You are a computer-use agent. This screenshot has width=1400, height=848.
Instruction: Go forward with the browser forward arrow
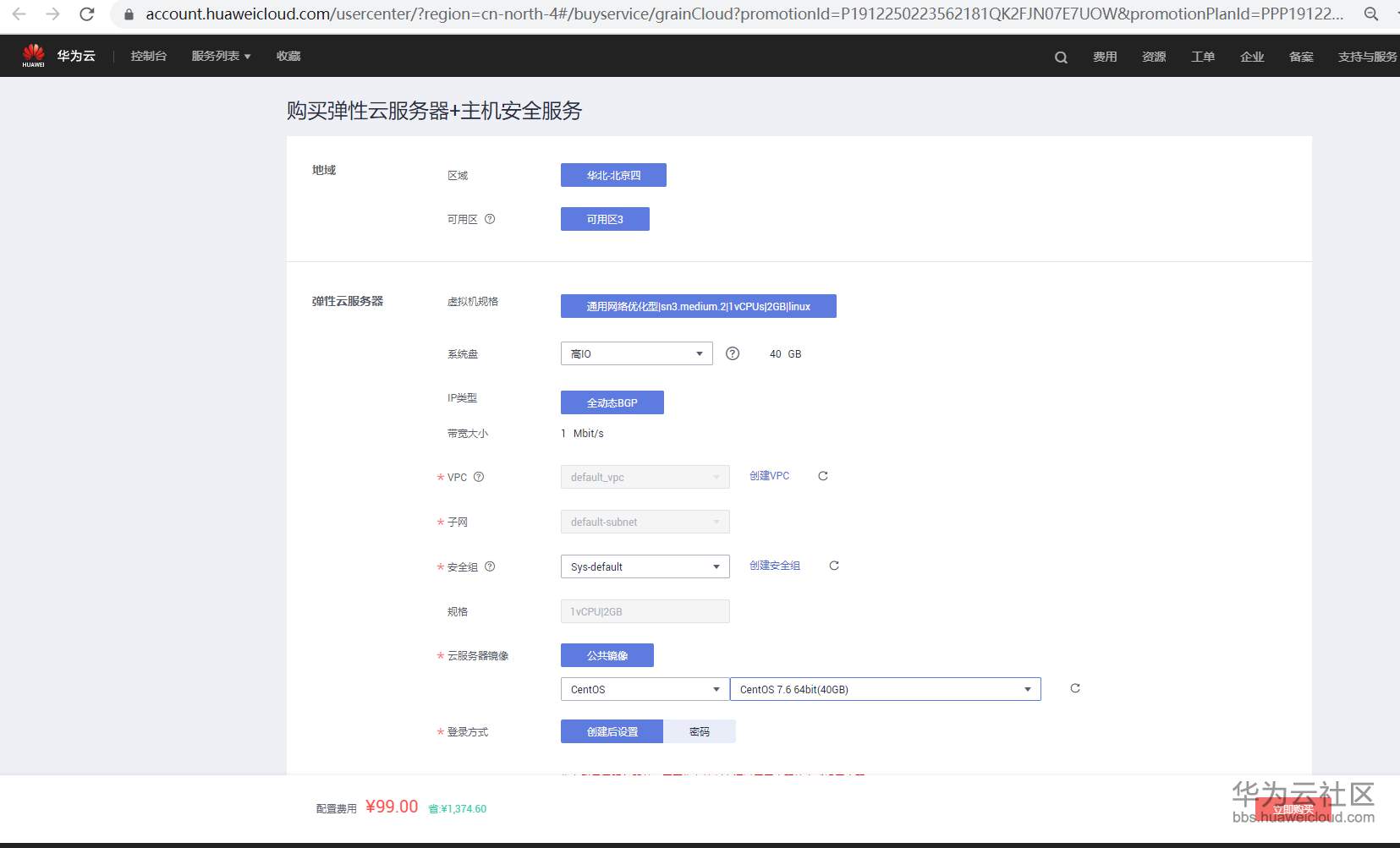pyautogui.click(x=52, y=14)
